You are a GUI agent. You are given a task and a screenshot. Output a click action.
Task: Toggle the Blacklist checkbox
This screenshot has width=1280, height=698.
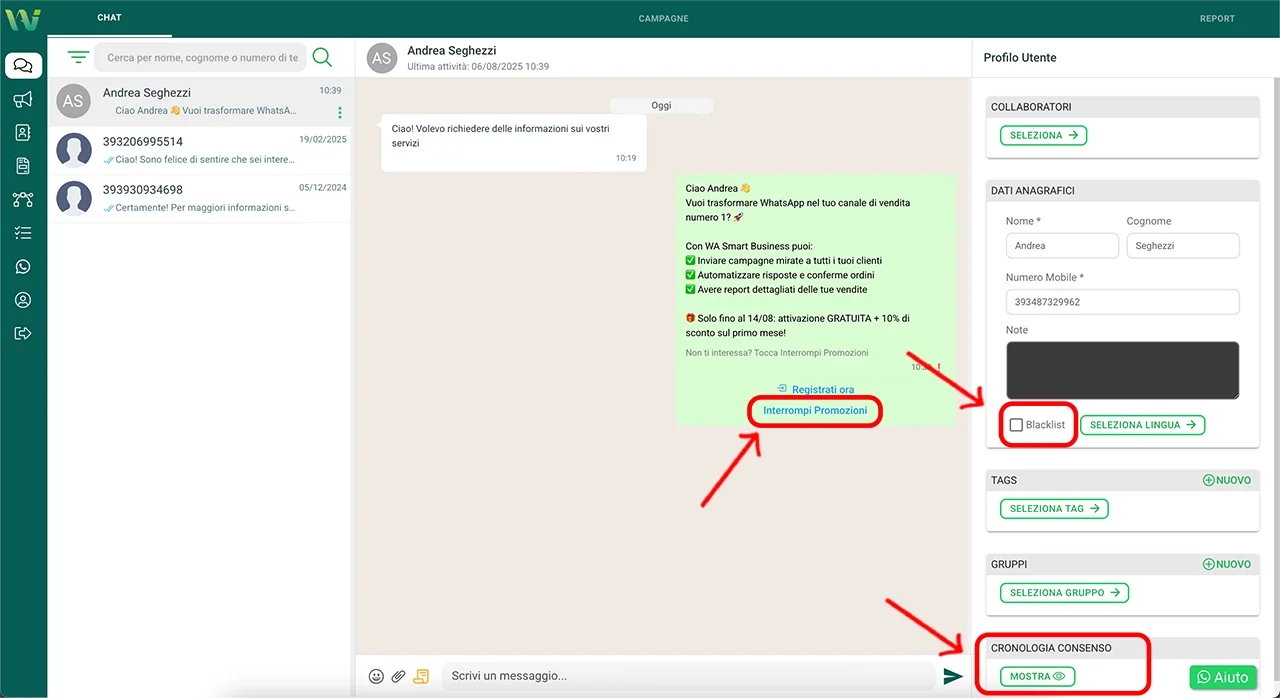tap(1017, 425)
